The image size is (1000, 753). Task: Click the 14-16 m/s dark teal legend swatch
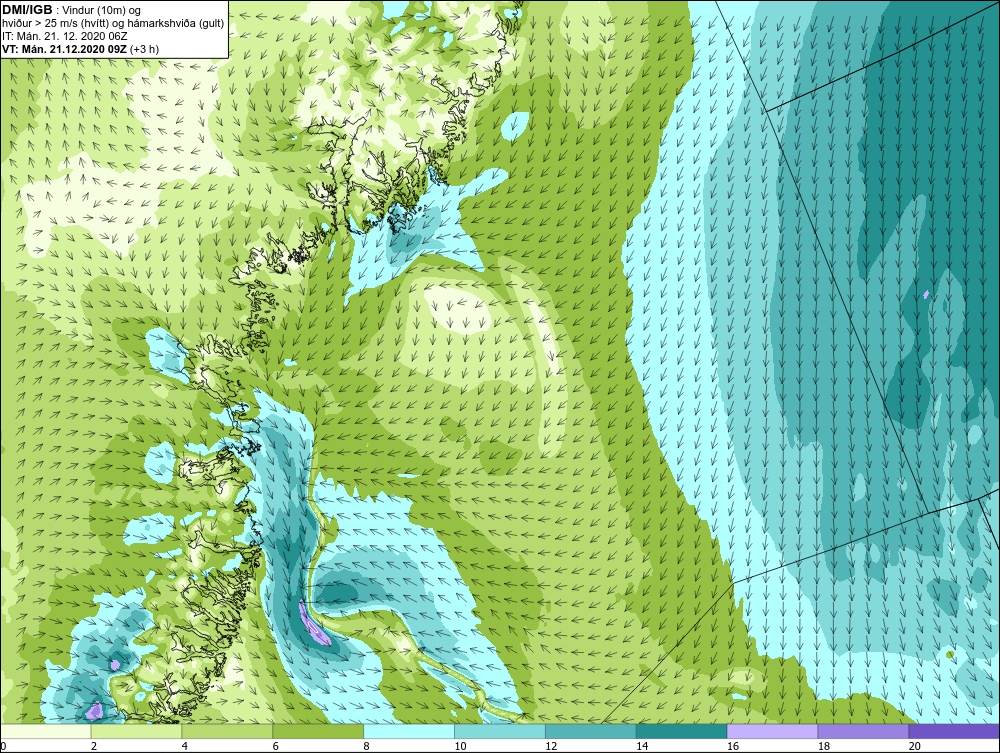coord(682,731)
